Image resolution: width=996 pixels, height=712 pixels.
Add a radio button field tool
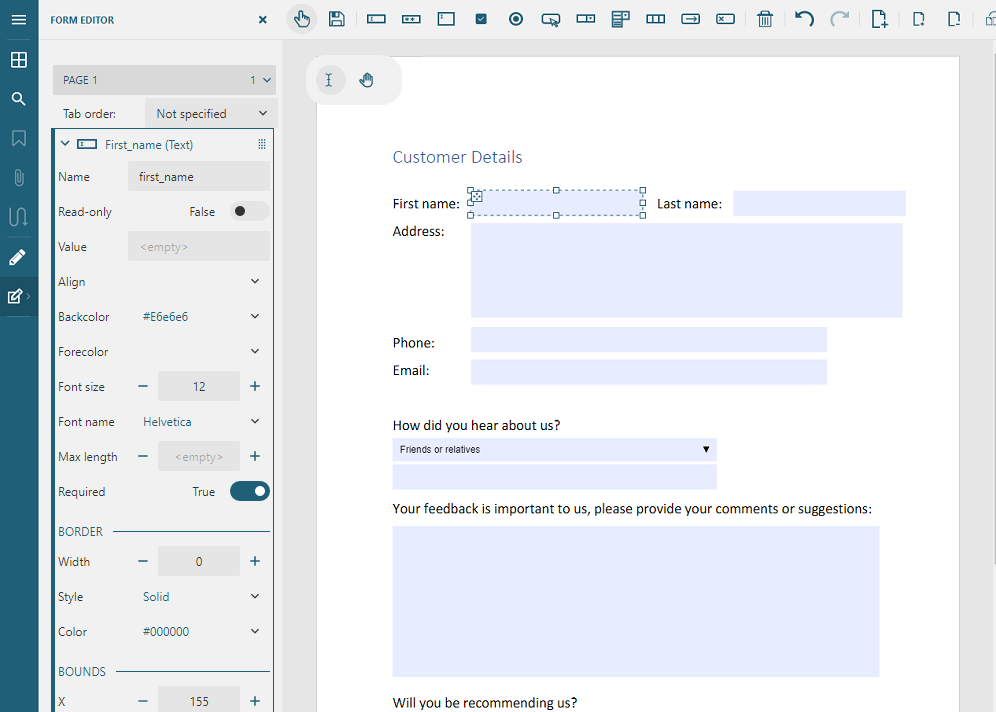coord(516,19)
